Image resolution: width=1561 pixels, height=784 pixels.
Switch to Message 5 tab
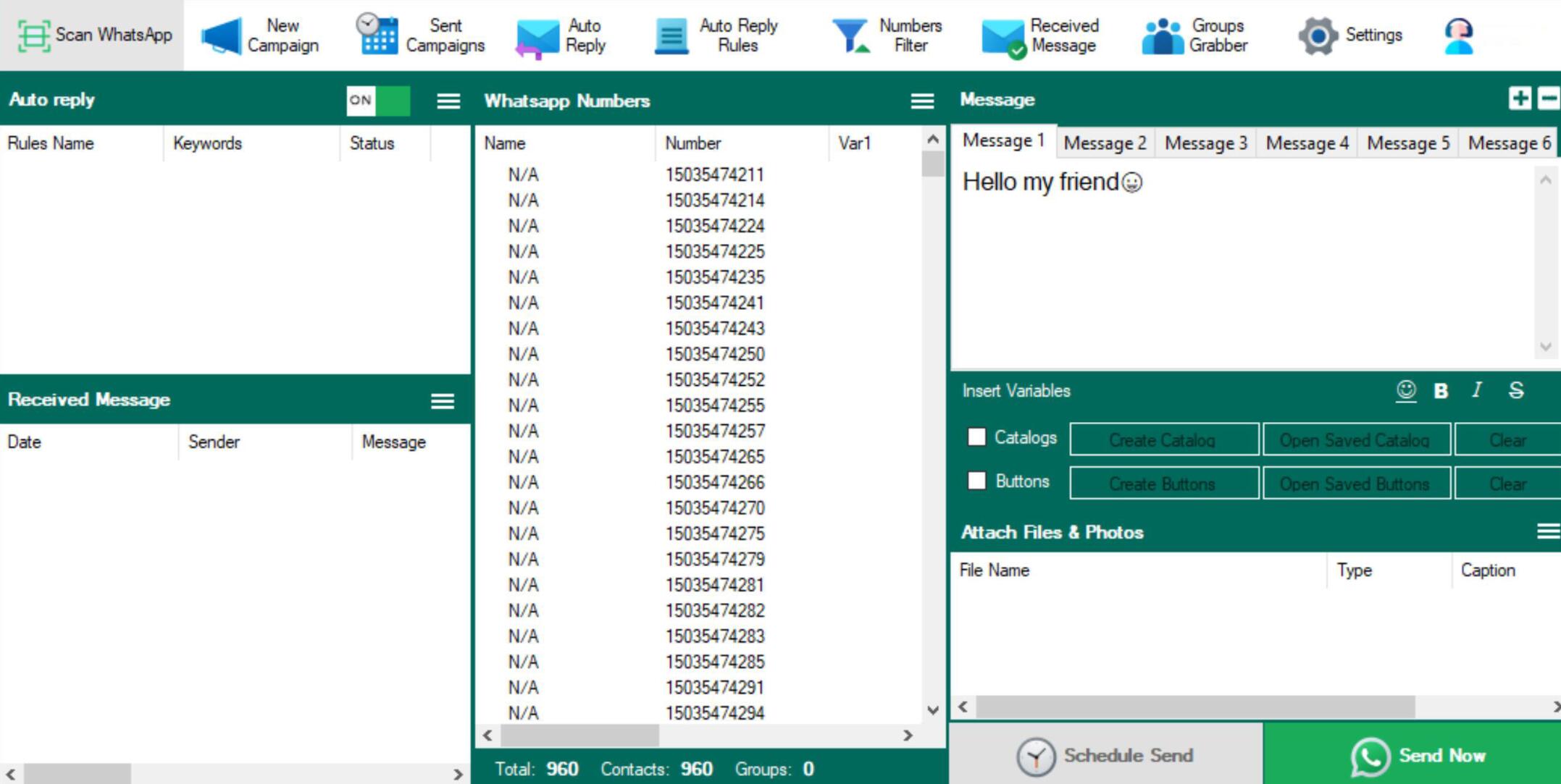point(1407,143)
